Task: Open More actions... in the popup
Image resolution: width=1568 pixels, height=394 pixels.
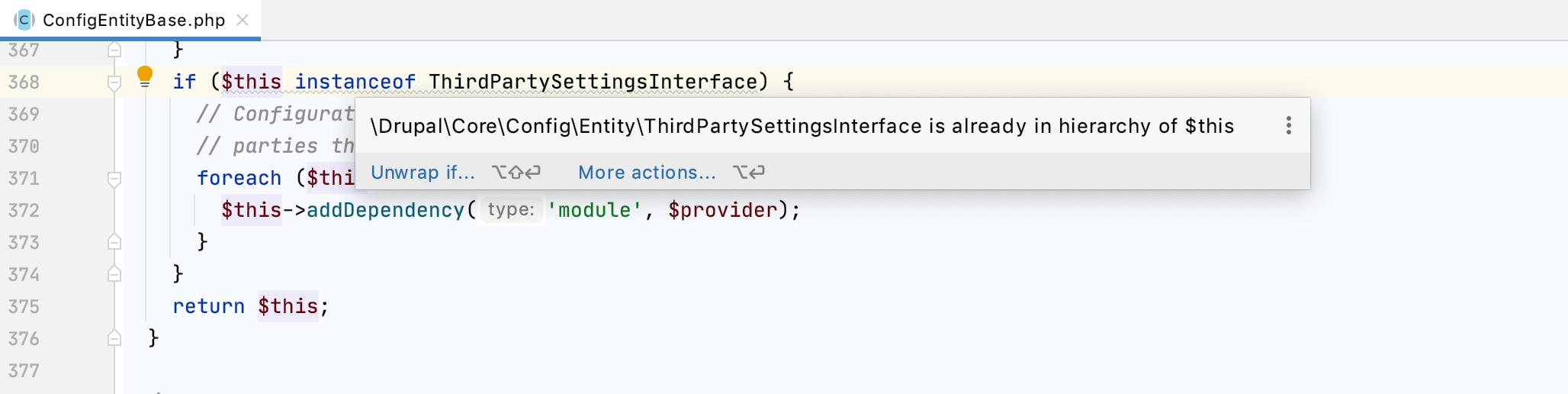Action: tap(647, 173)
